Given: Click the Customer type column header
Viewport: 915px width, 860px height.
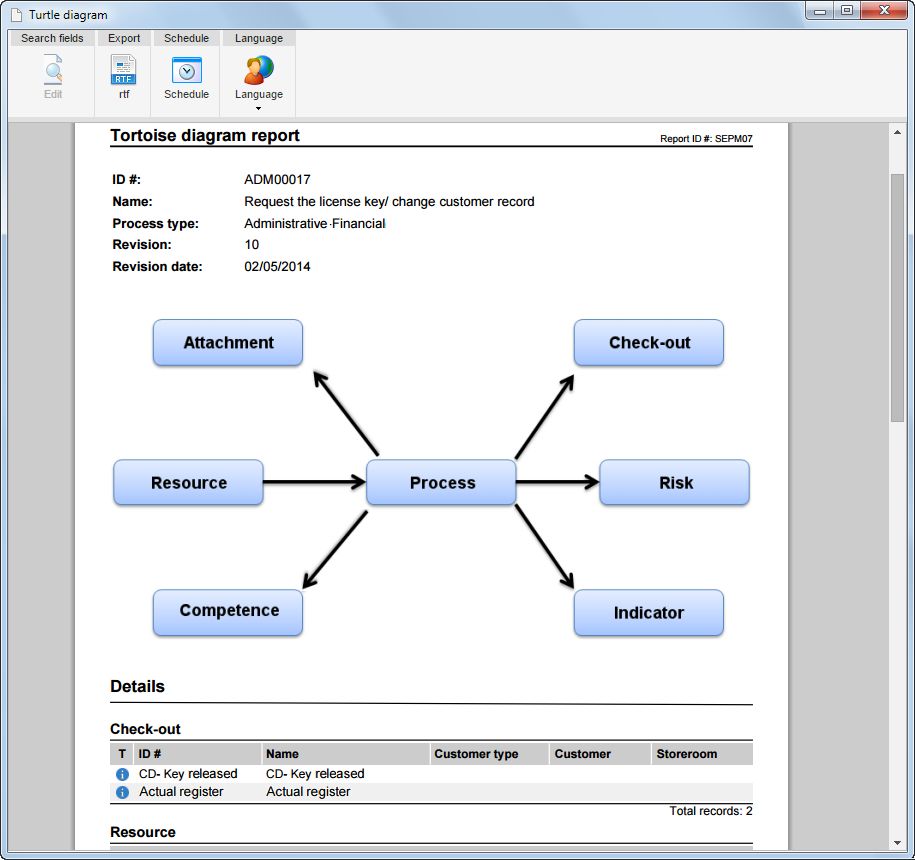Looking at the screenshot, I should (490, 754).
